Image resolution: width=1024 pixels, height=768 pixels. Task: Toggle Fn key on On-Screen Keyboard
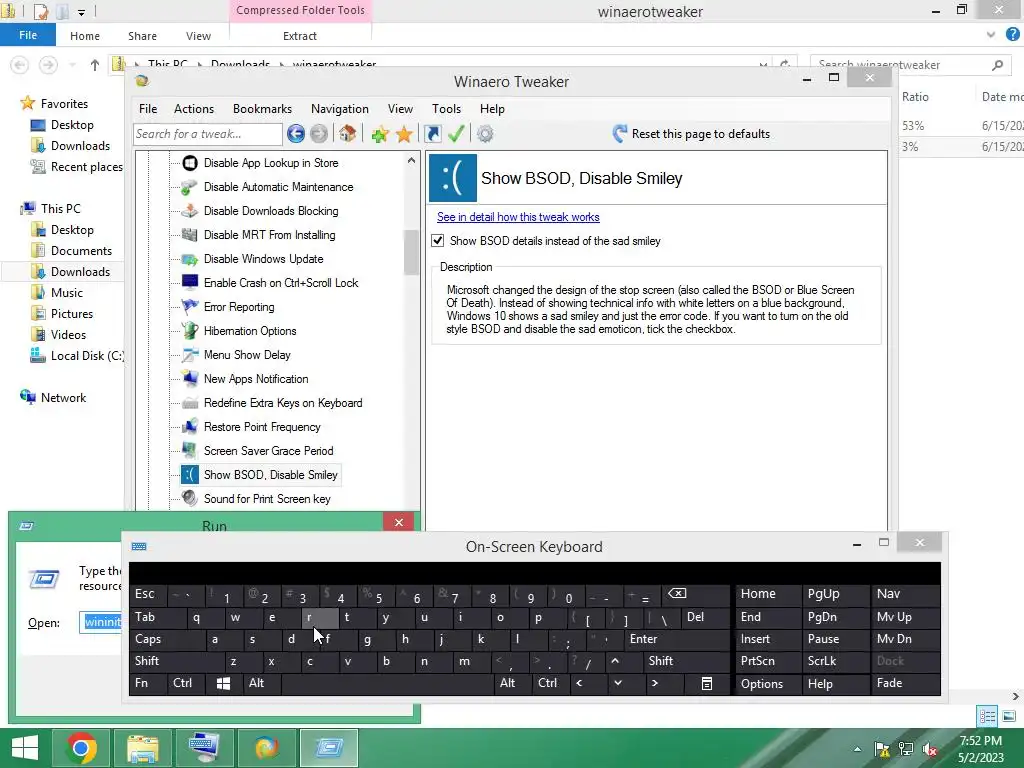tap(148, 683)
